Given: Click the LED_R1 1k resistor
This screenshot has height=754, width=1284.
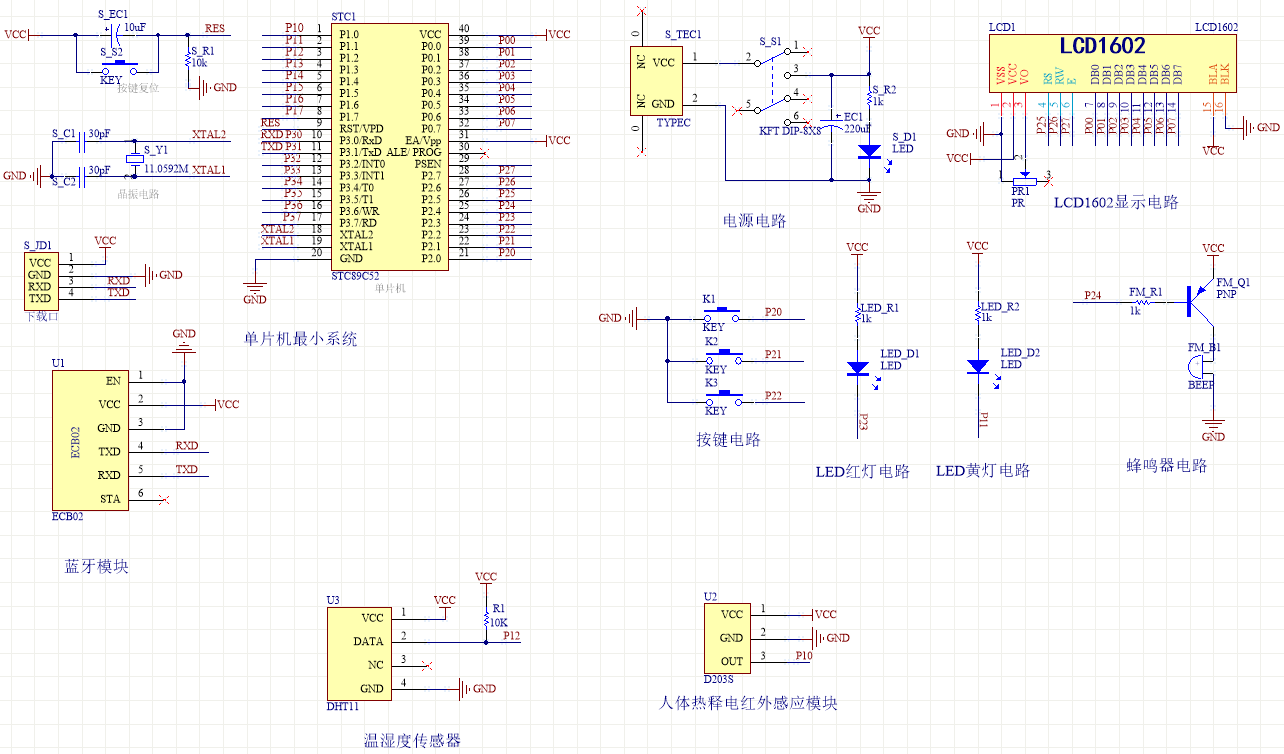Looking at the screenshot, I should click(x=858, y=314).
